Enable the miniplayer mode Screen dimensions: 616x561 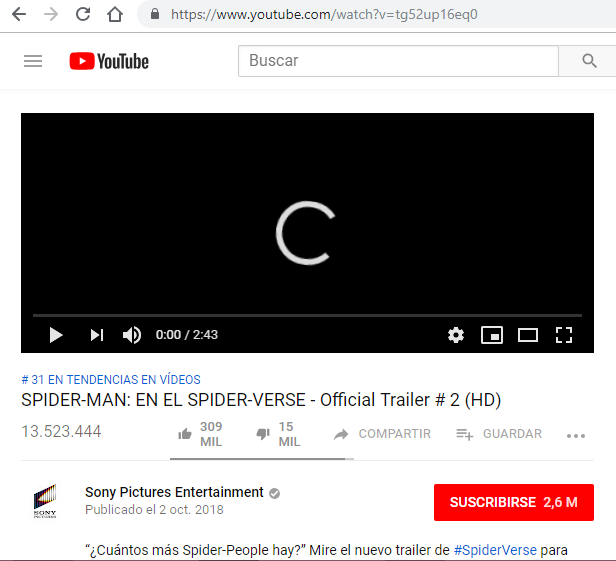pos(492,335)
